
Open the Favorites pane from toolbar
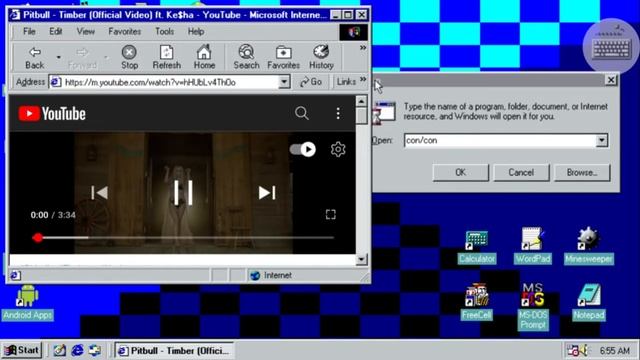(283, 58)
